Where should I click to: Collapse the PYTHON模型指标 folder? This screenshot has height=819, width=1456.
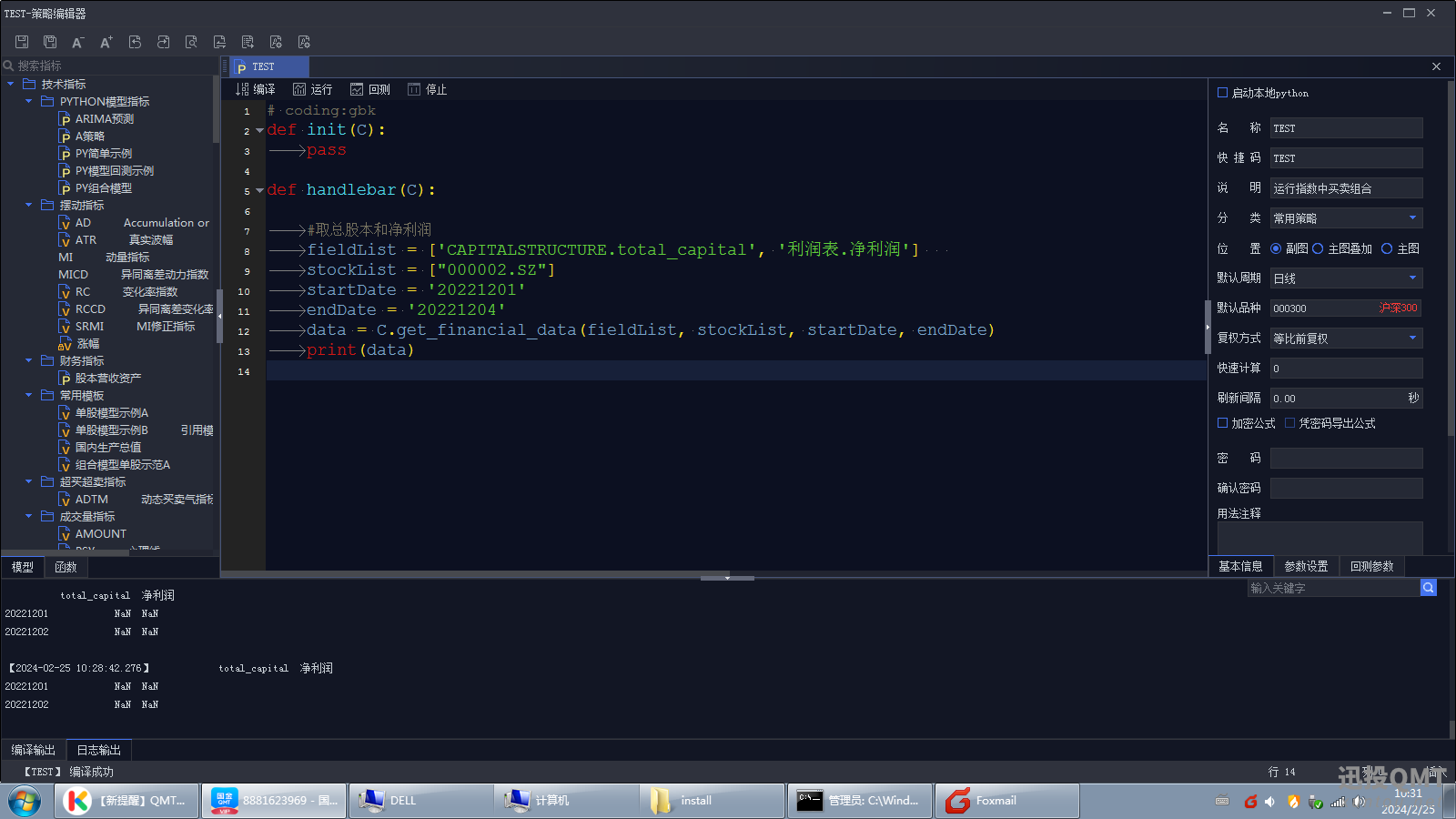[29, 101]
